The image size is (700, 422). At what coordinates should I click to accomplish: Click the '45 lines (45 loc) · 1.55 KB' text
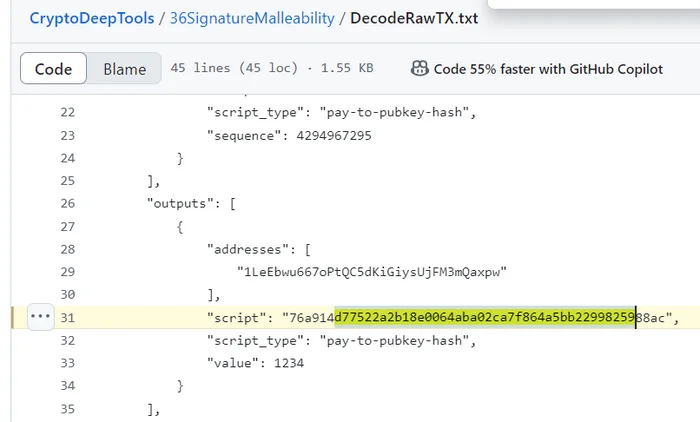point(272,68)
